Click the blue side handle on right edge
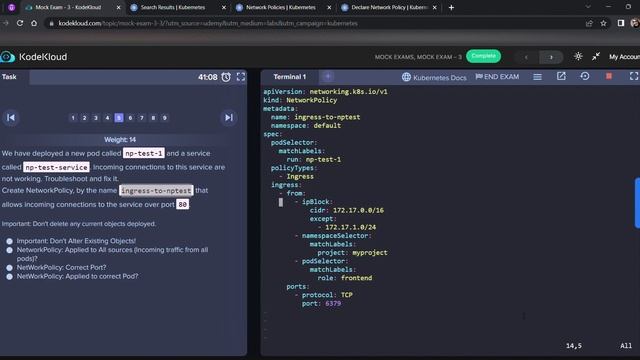Image resolution: width=640 pixels, height=360 pixels. [x=637, y=203]
